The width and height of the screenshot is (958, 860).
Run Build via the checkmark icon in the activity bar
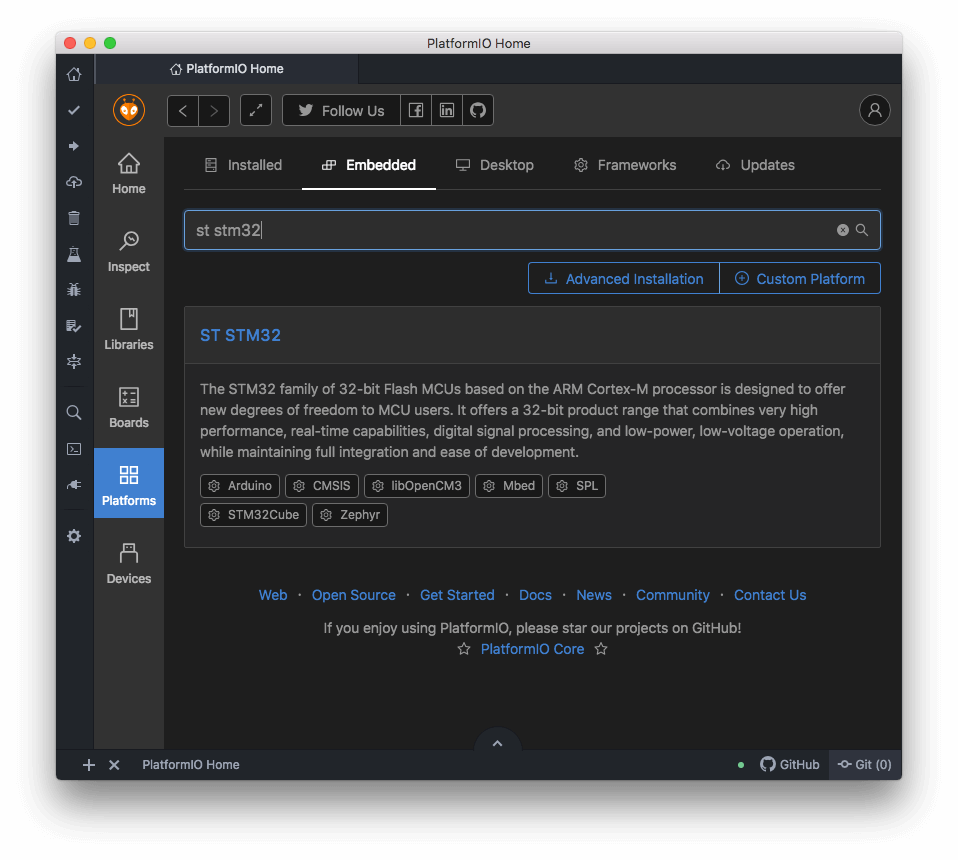click(74, 110)
